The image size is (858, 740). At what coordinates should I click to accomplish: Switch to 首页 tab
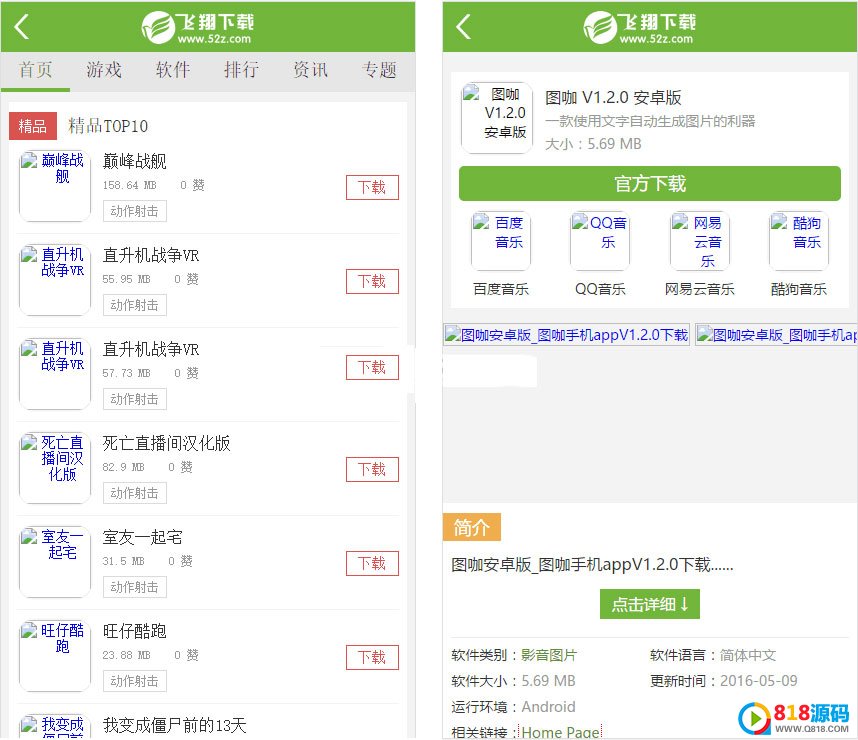click(36, 70)
